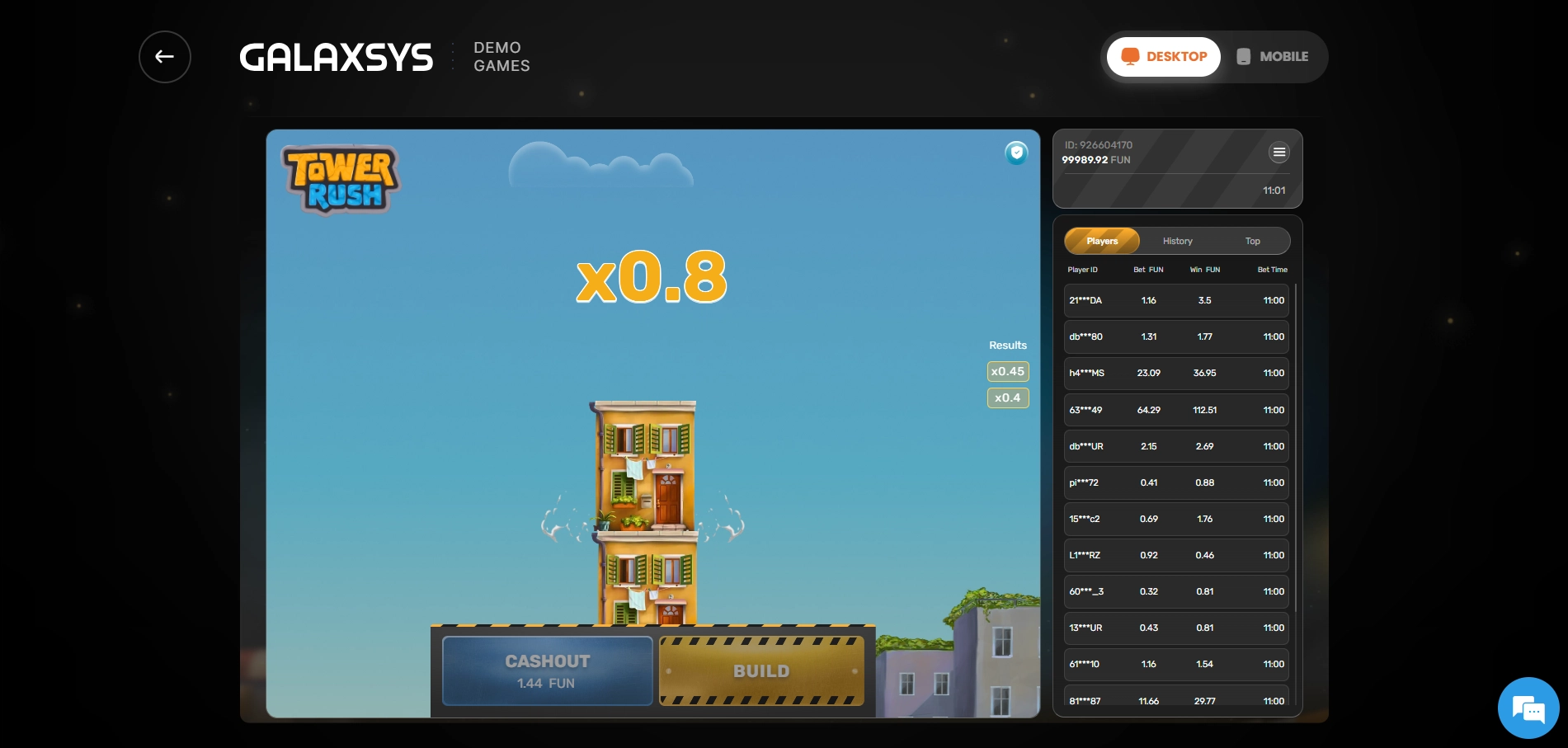The width and height of the screenshot is (1568, 748).
Task: Click the x0.4 result badge
Action: [x=1008, y=398]
